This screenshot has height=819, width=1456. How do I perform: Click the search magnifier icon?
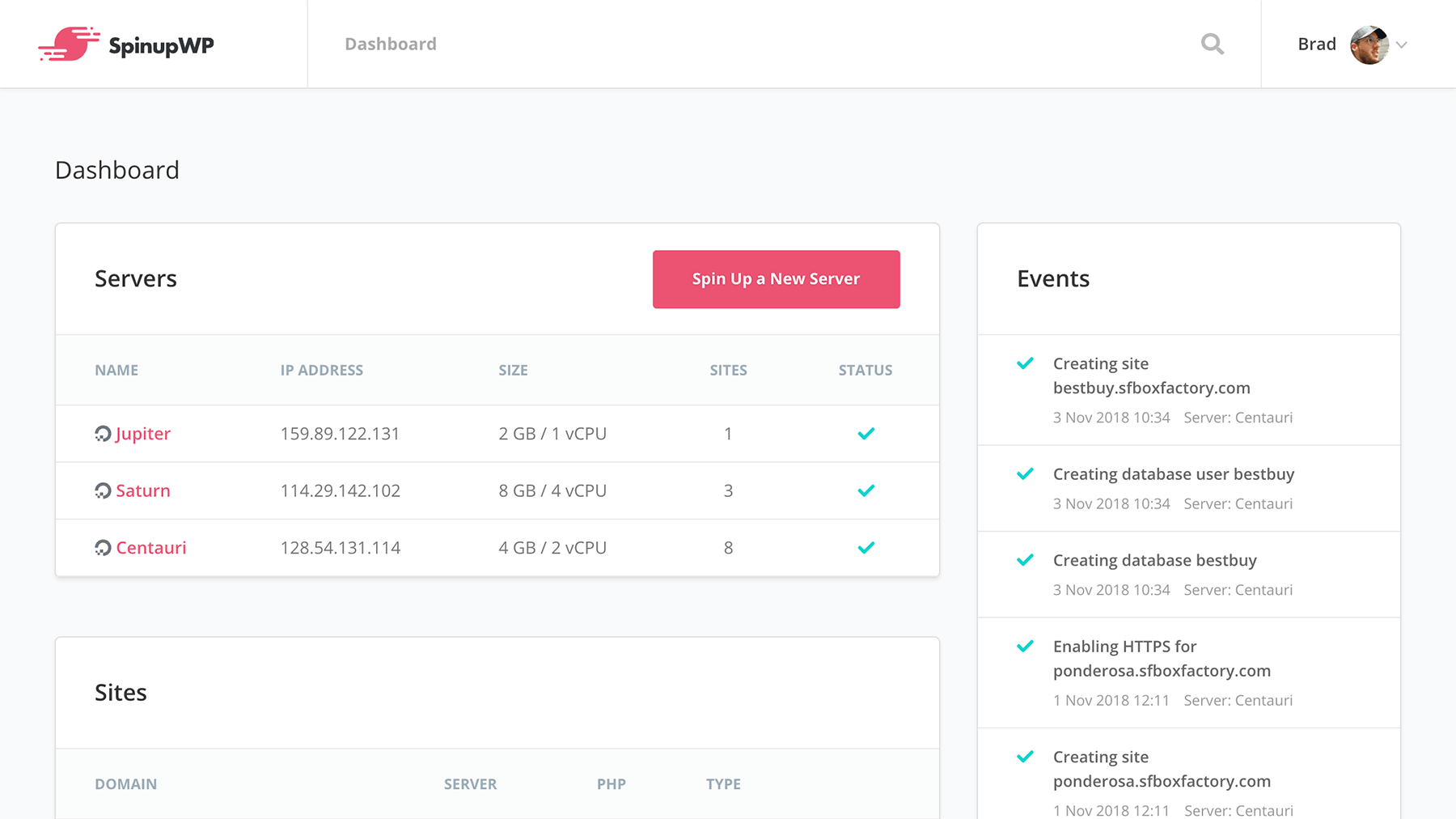(x=1212, y=44)
